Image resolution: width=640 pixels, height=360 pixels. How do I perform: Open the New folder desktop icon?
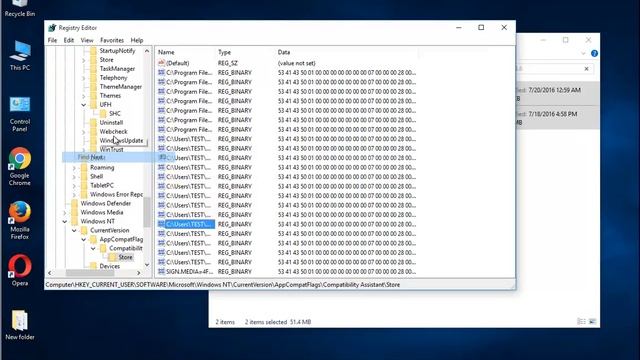point(20,325)
